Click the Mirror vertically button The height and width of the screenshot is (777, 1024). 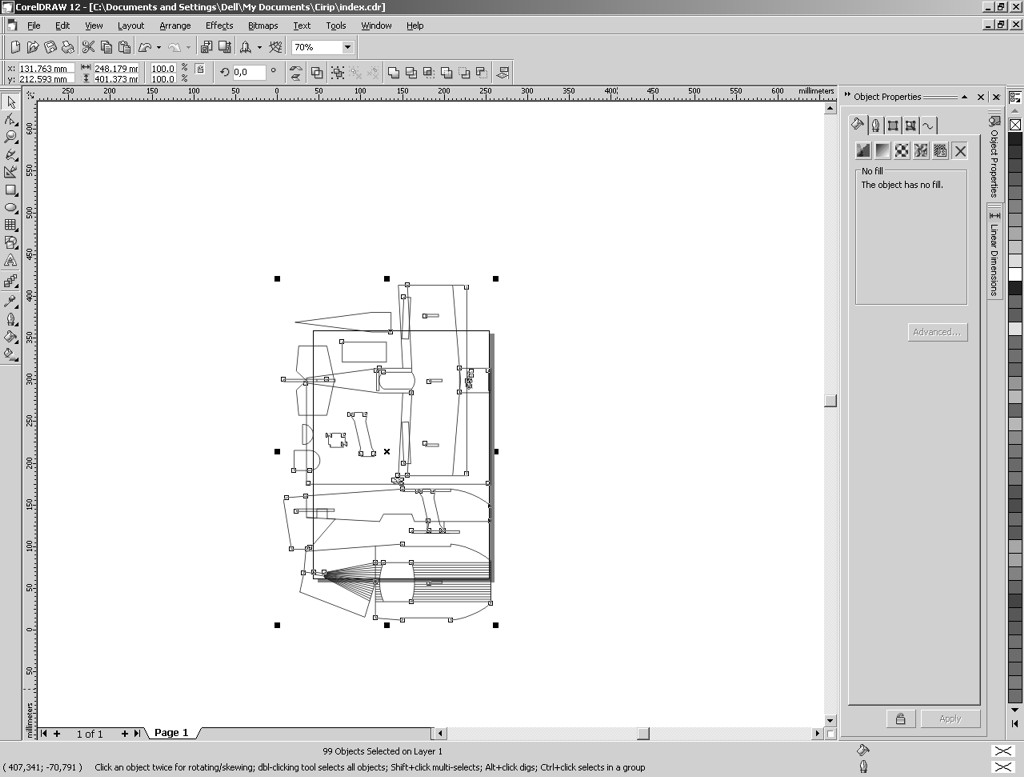click(296, 77)
